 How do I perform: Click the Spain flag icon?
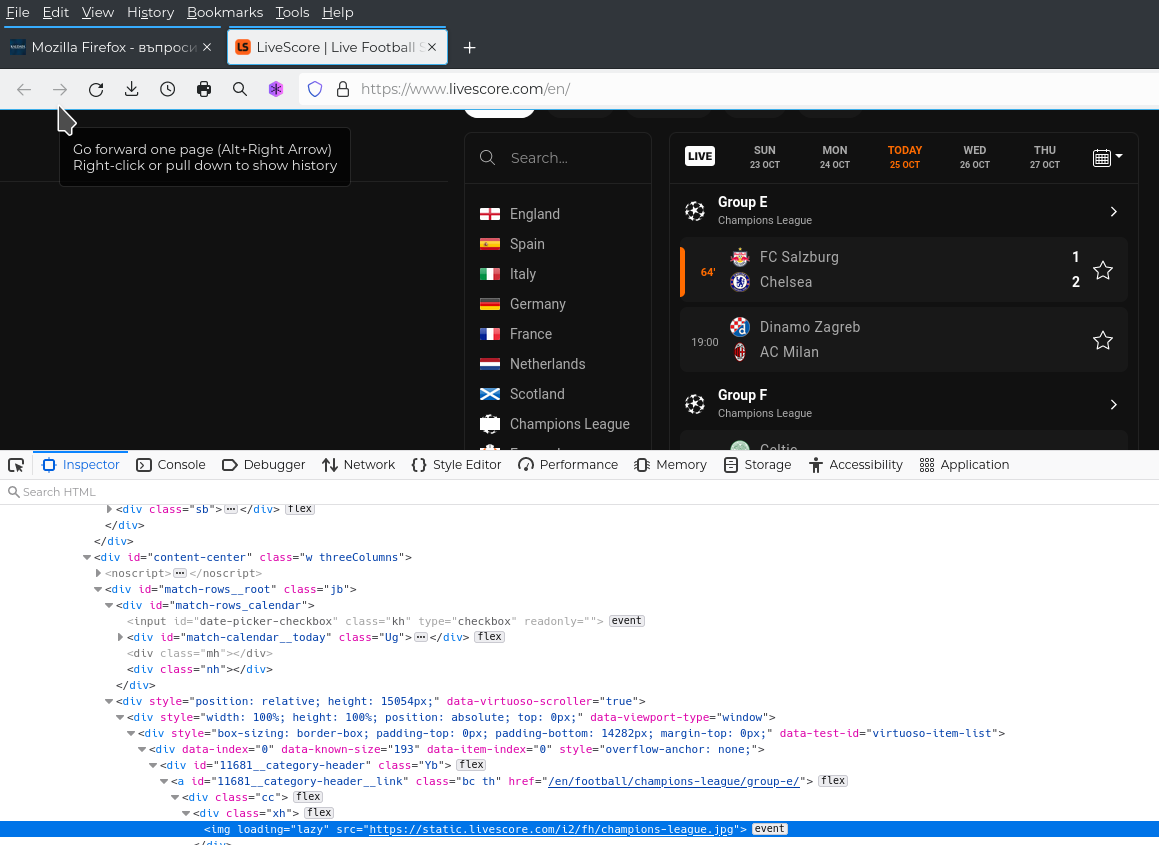[x=489, y=244]
